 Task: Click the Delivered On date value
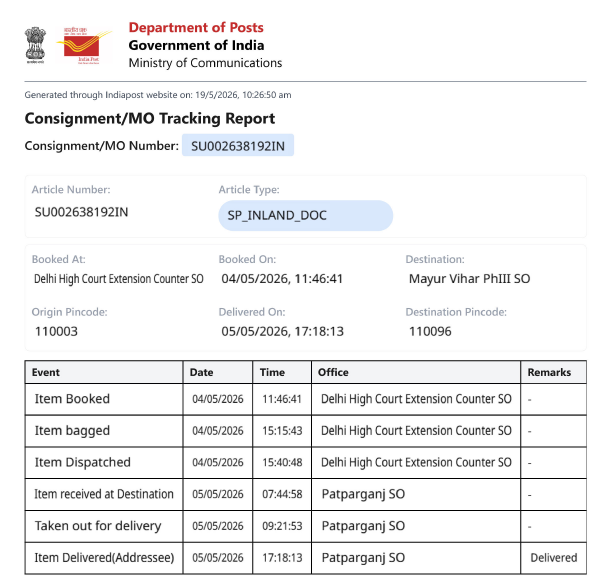[282, 331]
